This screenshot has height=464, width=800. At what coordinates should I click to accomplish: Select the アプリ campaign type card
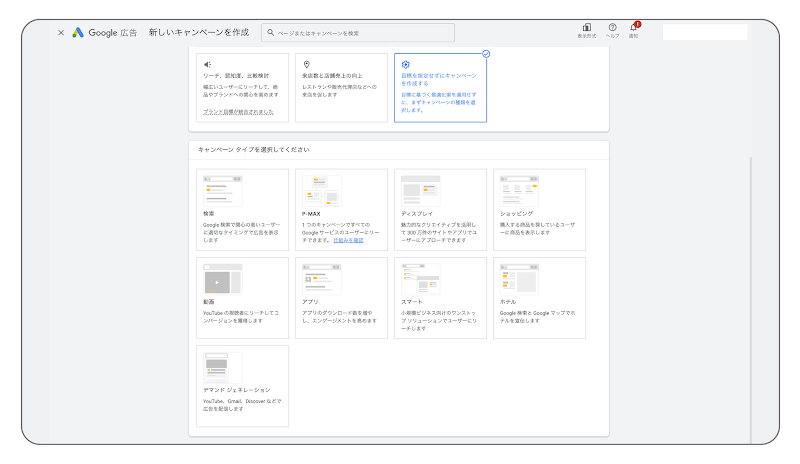341,298
